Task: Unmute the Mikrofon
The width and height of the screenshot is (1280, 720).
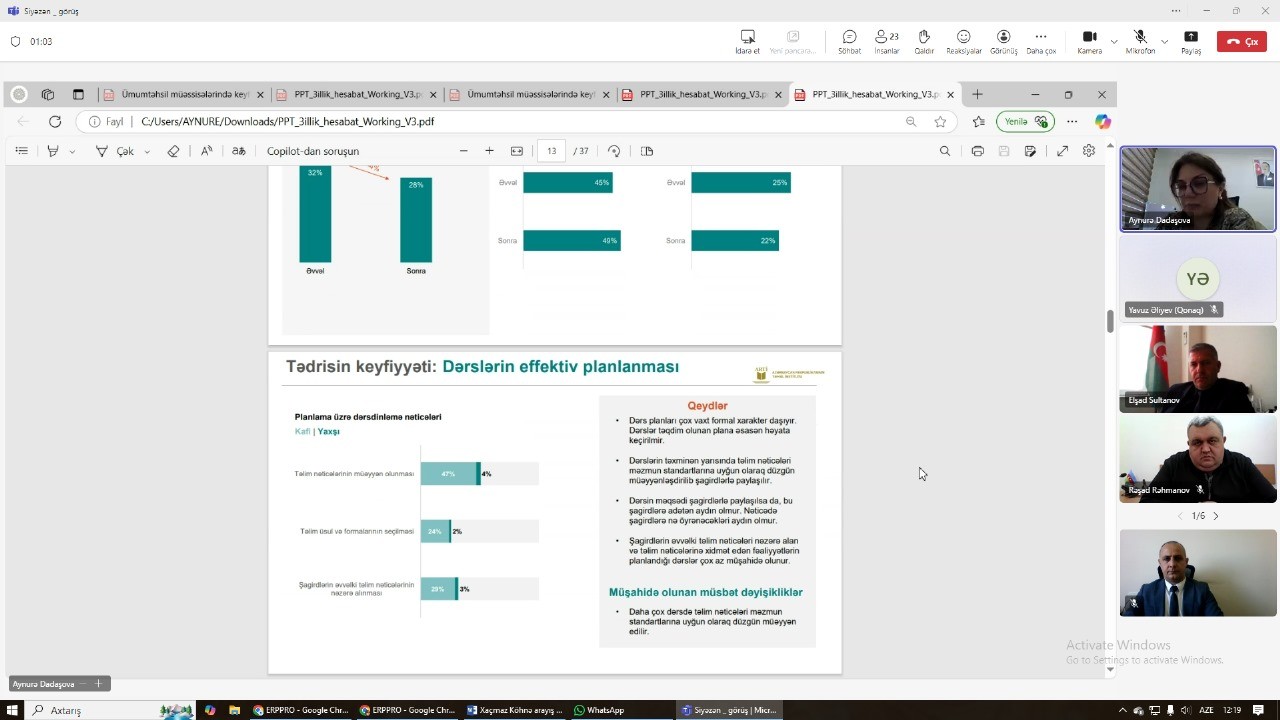Action: tap(1139, 41)
